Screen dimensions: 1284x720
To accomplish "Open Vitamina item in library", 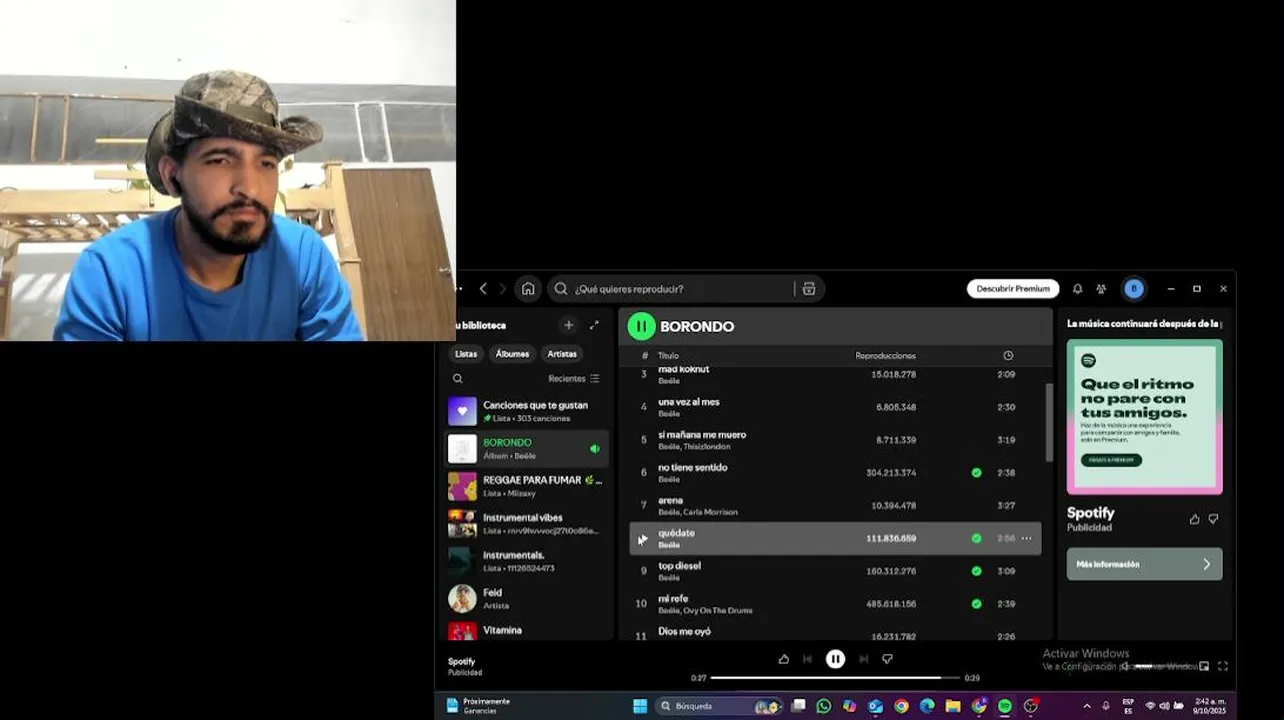I will (x=527, y=630).
